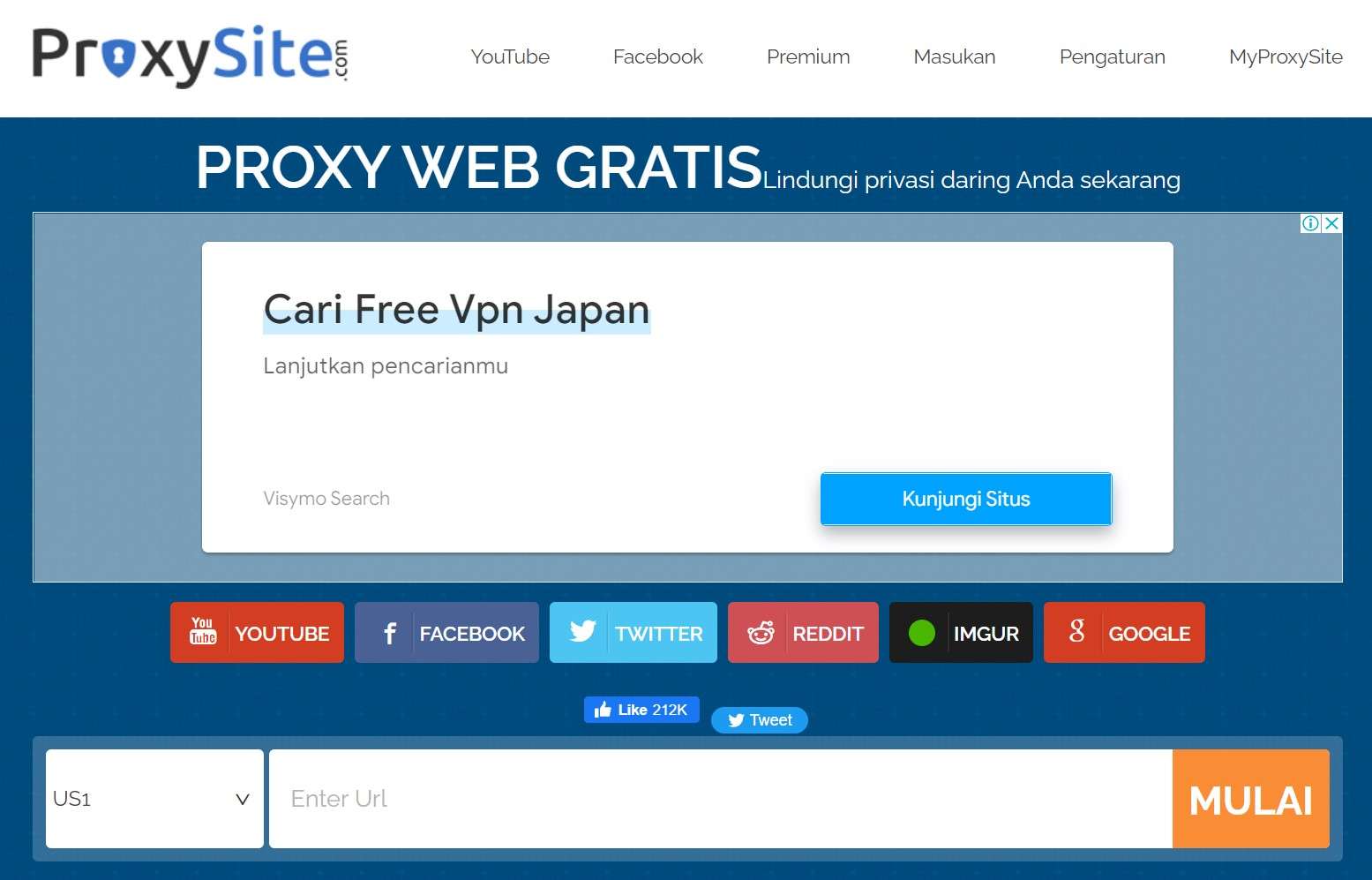The height and width of the screenshot is (880, 1372).
Task: Select the Pengaturan menu item
Action: (1112, 56)
